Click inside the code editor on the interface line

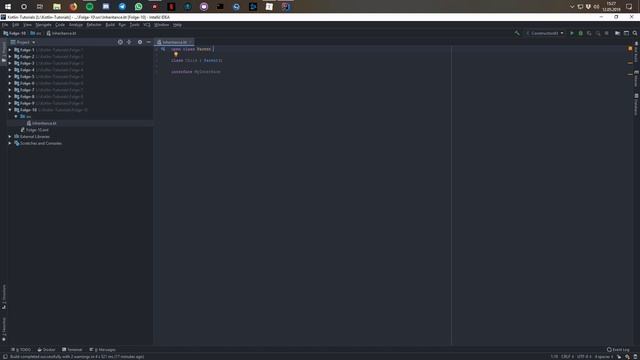[196, 72]
